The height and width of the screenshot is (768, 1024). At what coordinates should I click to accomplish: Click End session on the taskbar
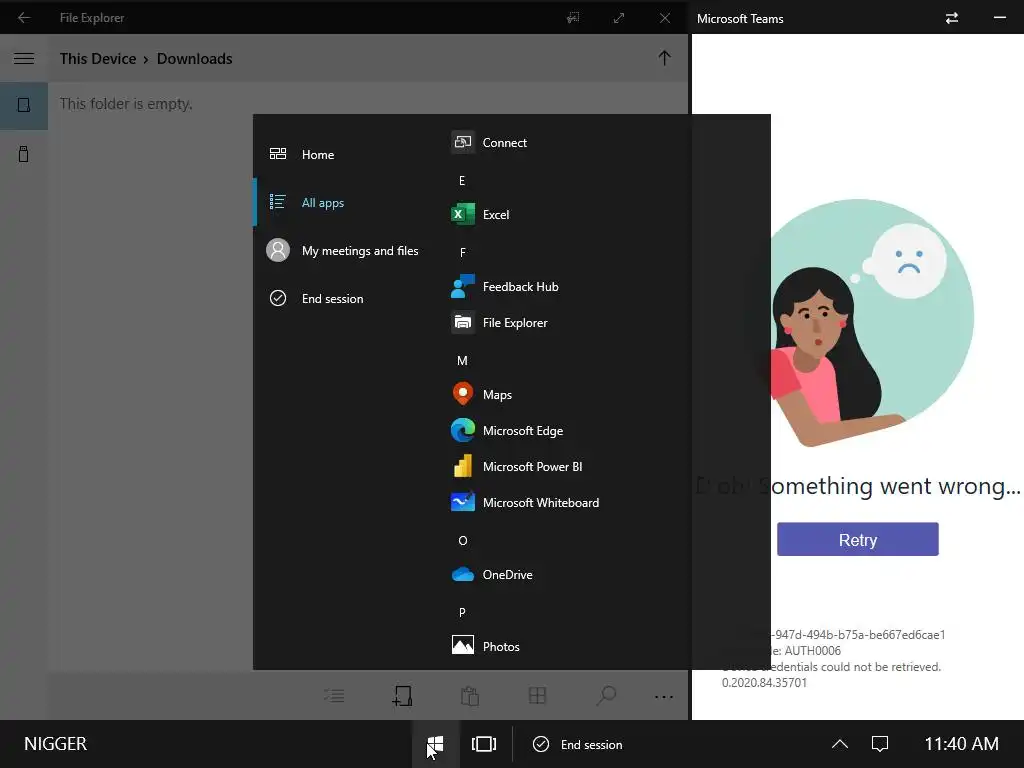[578, 744]
